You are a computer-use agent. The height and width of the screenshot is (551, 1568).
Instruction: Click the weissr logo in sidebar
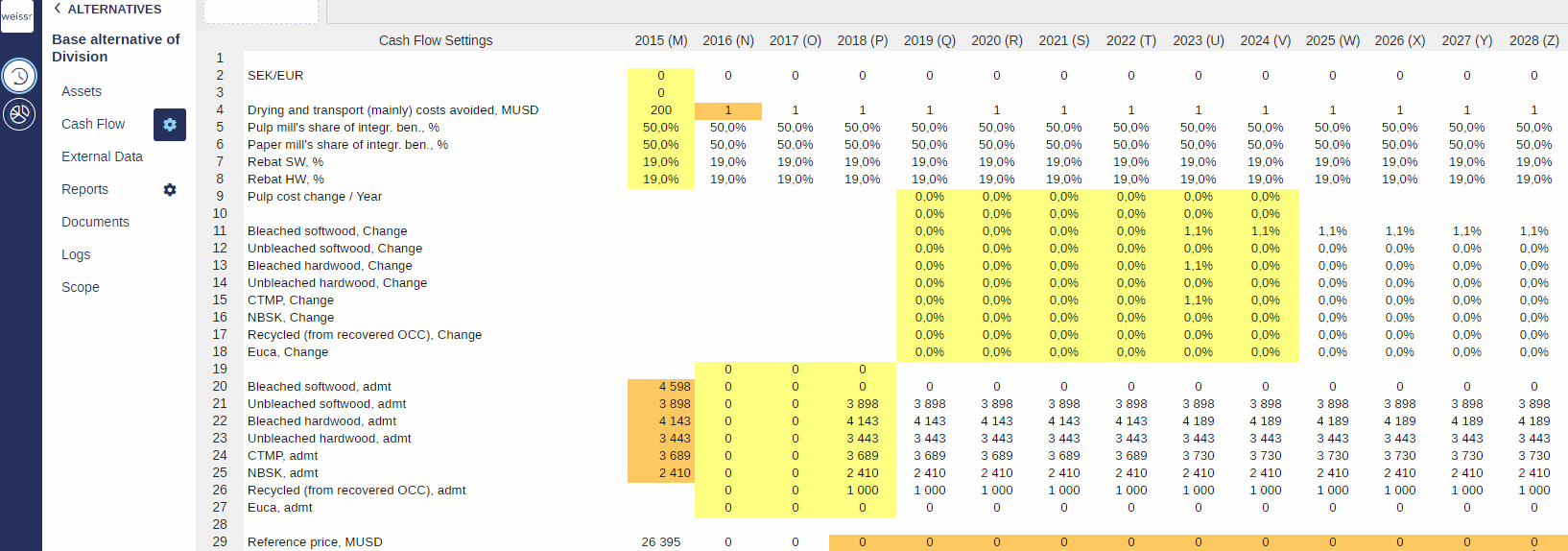click(17, 16)
